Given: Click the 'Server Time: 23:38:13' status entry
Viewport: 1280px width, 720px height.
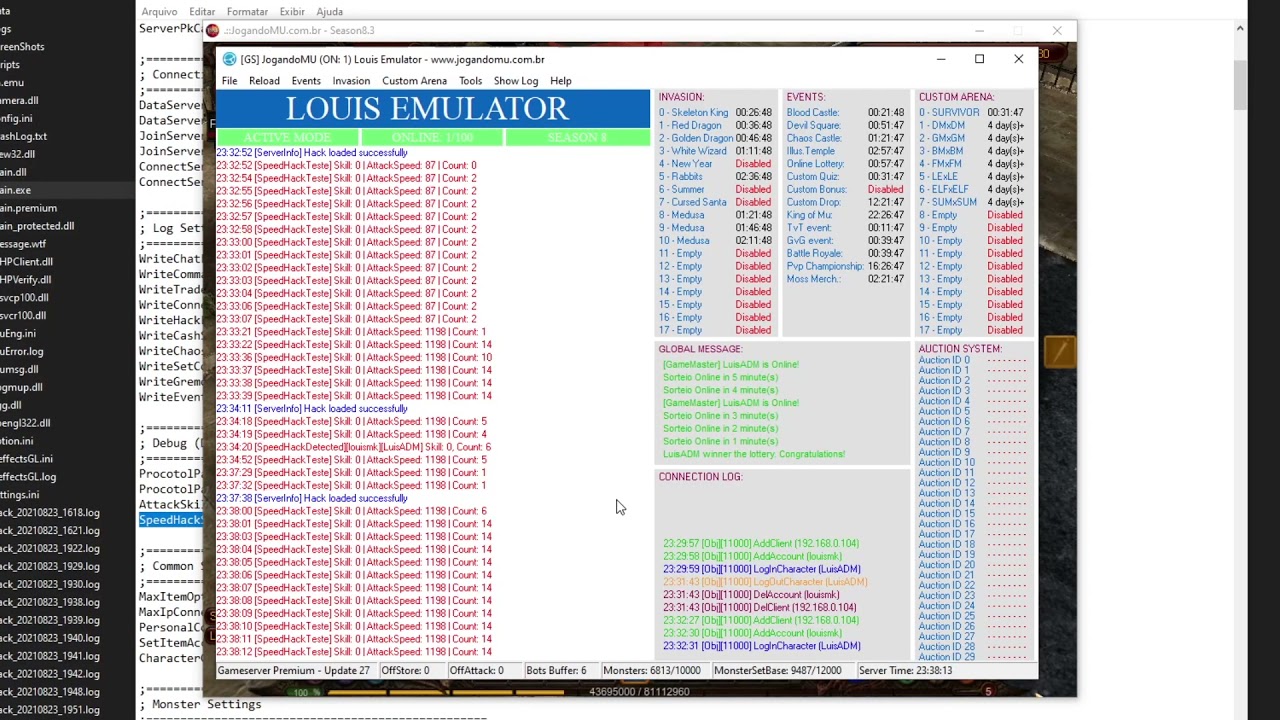Looking at the screenshot, I should click(905, 671).
